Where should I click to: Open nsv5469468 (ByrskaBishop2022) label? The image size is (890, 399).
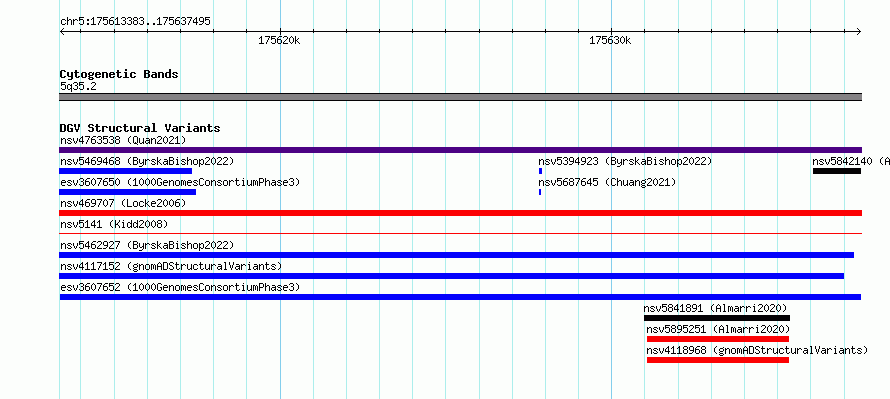(x=147, y=161)
